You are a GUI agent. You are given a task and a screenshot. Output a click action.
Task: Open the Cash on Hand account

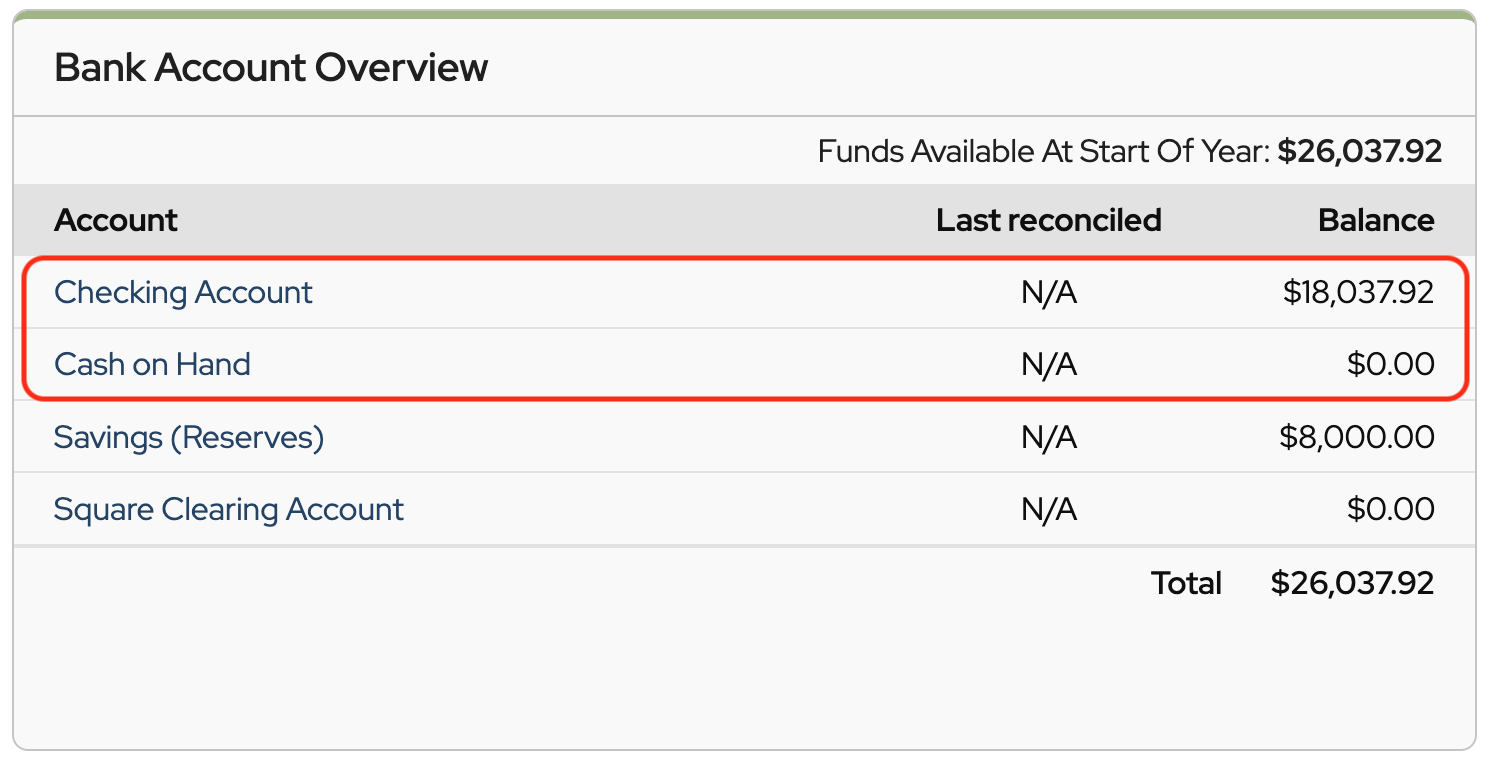click(152, 364)
